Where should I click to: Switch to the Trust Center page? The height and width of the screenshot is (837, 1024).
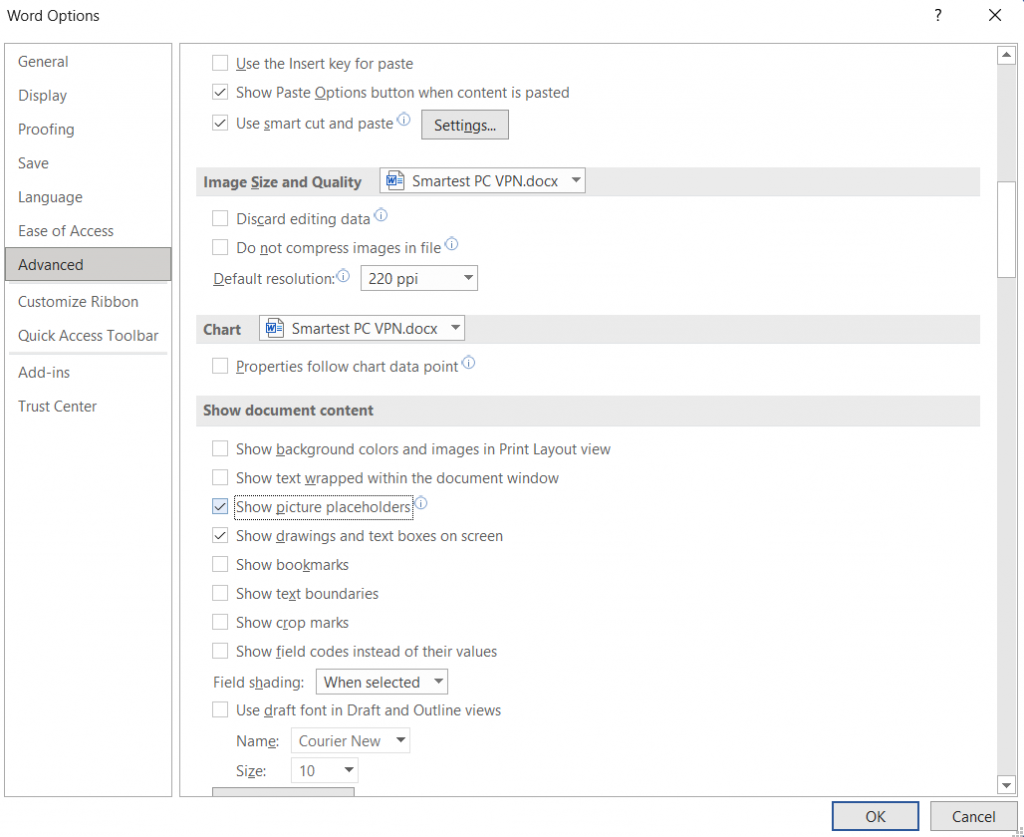coord(57,406)
